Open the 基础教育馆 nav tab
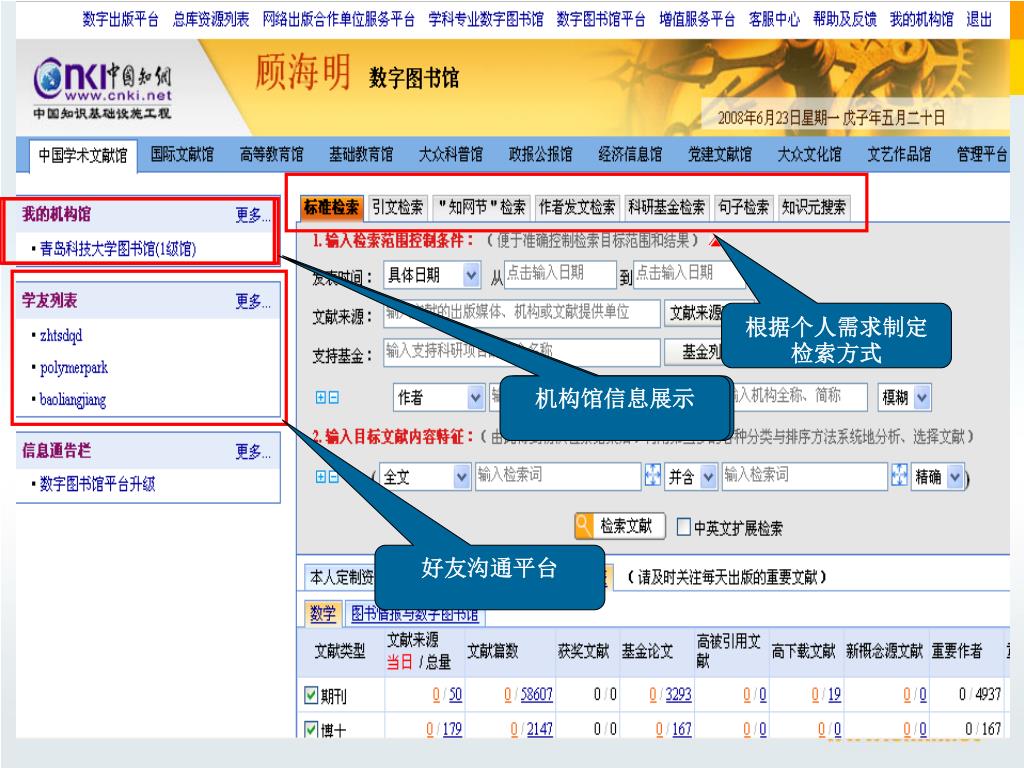 point(361,154)
